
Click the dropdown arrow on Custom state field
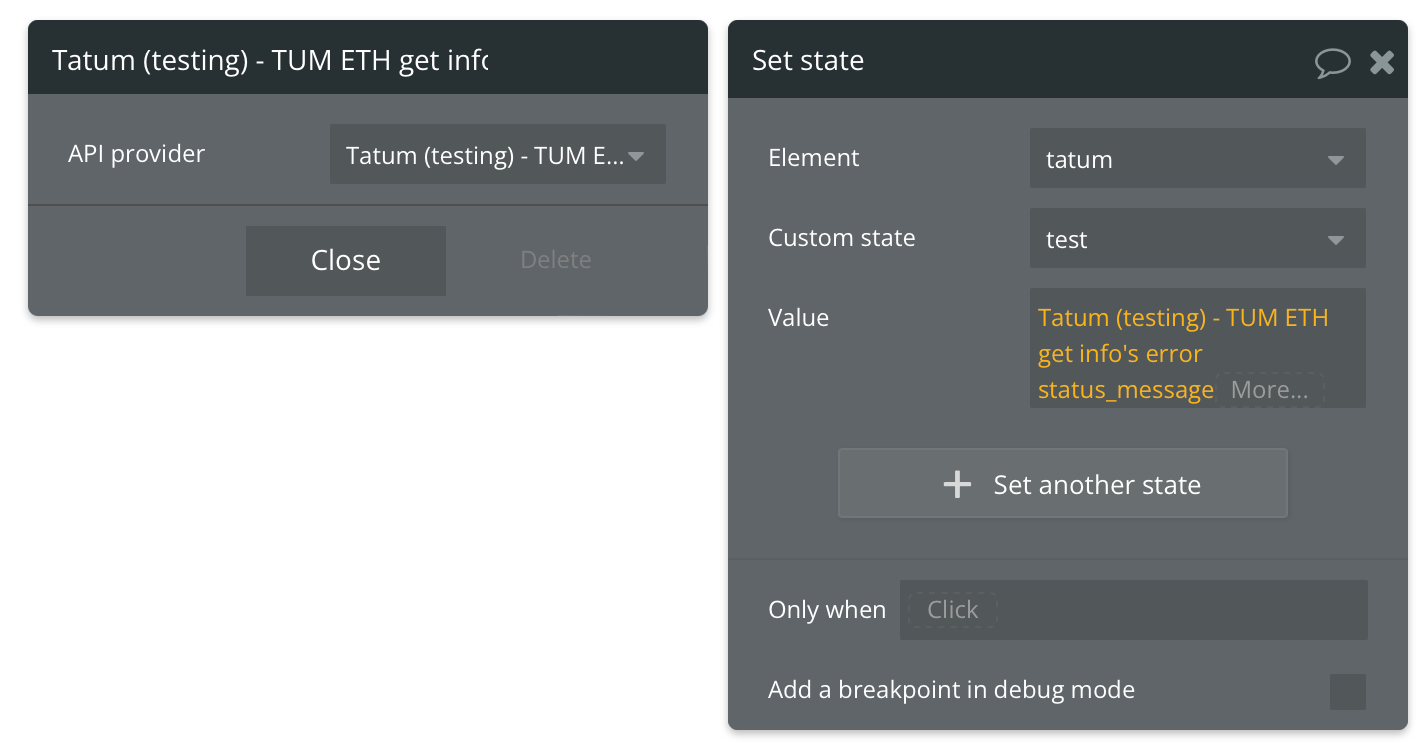coord(1335,240)
